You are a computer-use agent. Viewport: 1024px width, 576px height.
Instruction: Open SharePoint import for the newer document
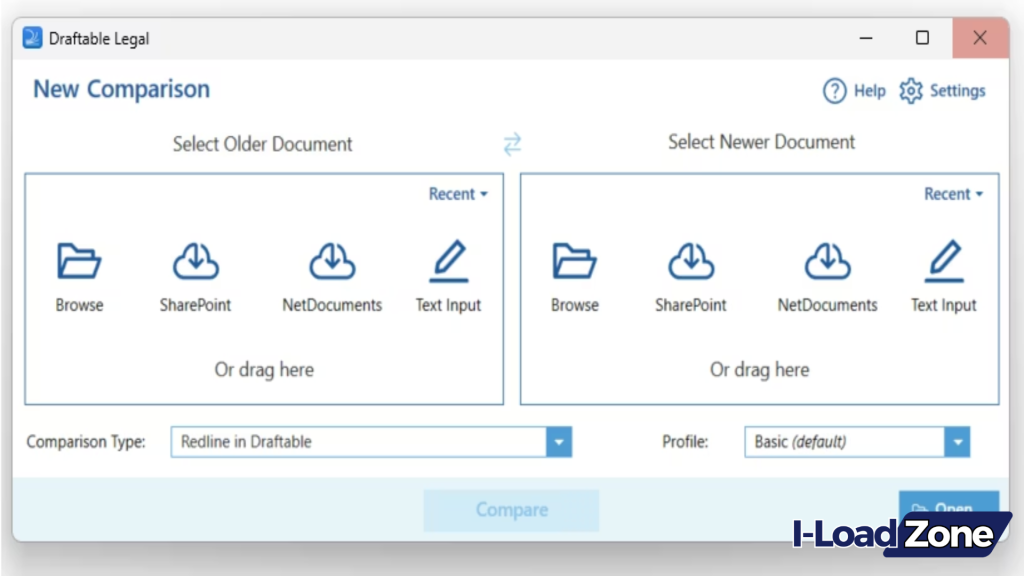pyautogui.click(x=690, y=260)
